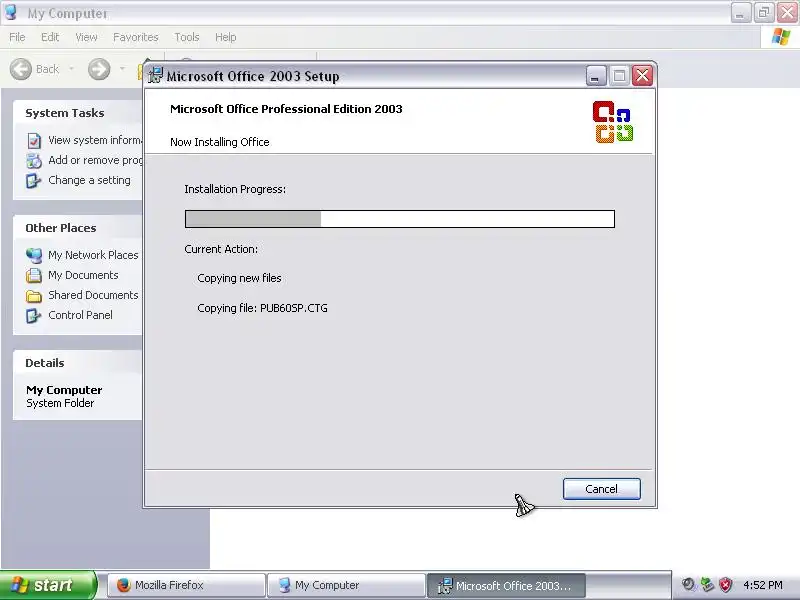Click the red security shield tray icon

click(x=725, y=585)
